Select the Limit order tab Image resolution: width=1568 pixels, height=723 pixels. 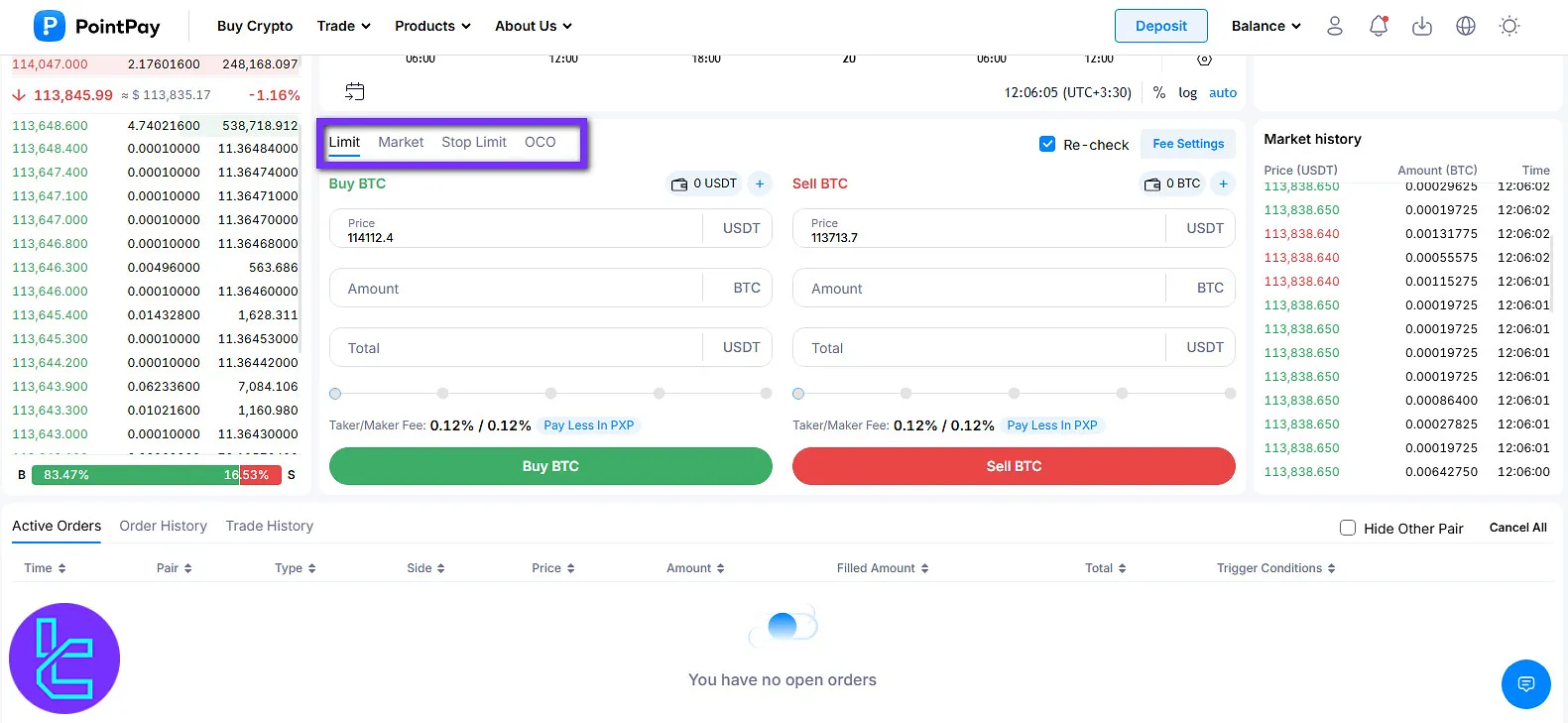point(344,142)
